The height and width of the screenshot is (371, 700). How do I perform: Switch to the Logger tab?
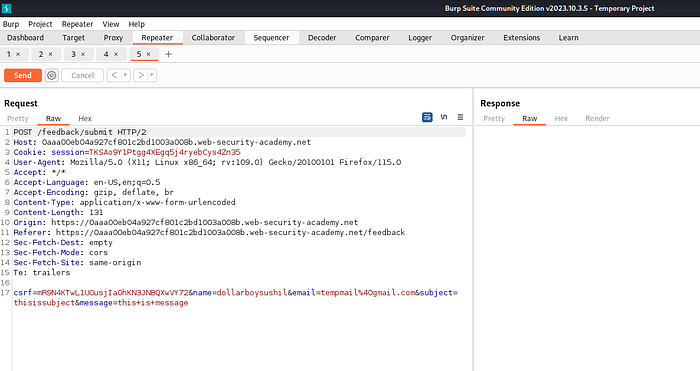click(420, 38)
